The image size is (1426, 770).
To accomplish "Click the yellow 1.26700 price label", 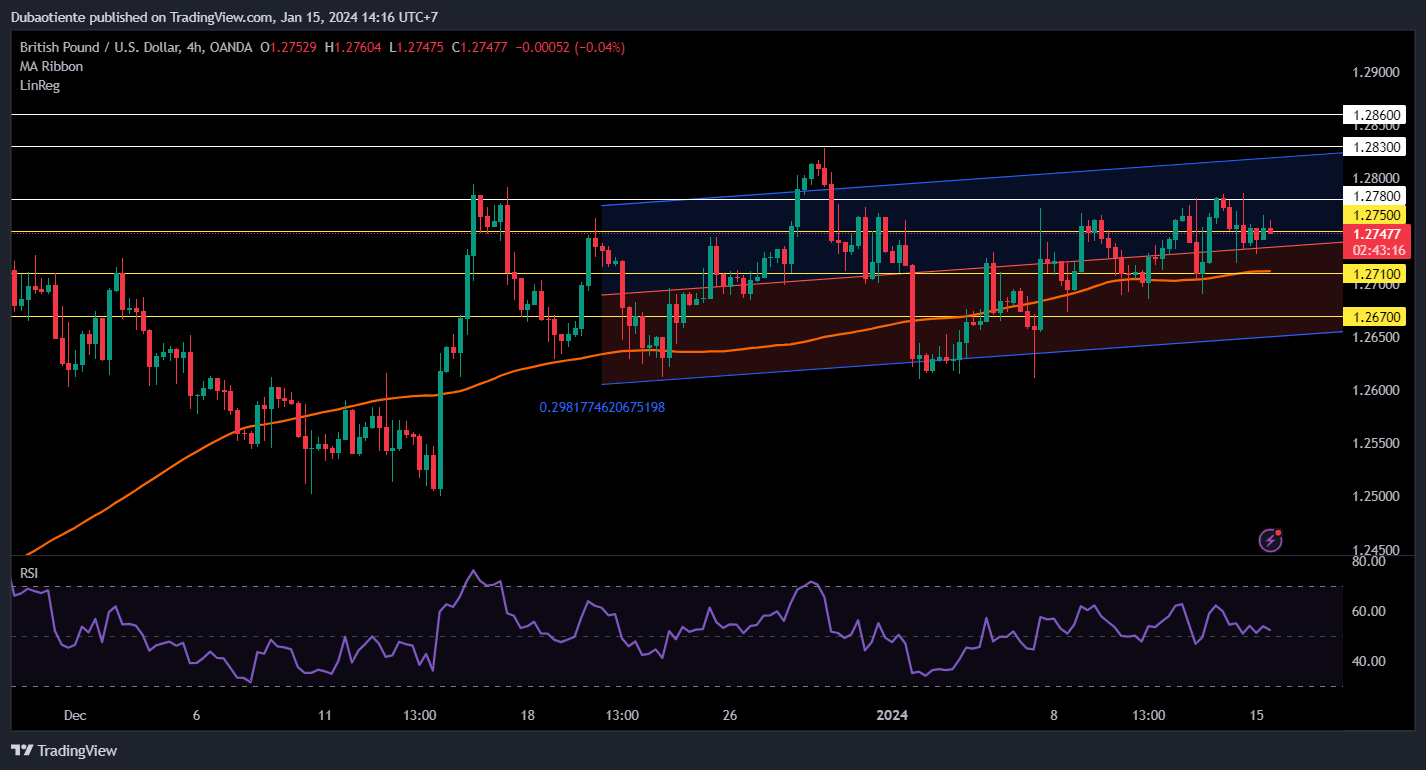I will tap(1376, 316).
